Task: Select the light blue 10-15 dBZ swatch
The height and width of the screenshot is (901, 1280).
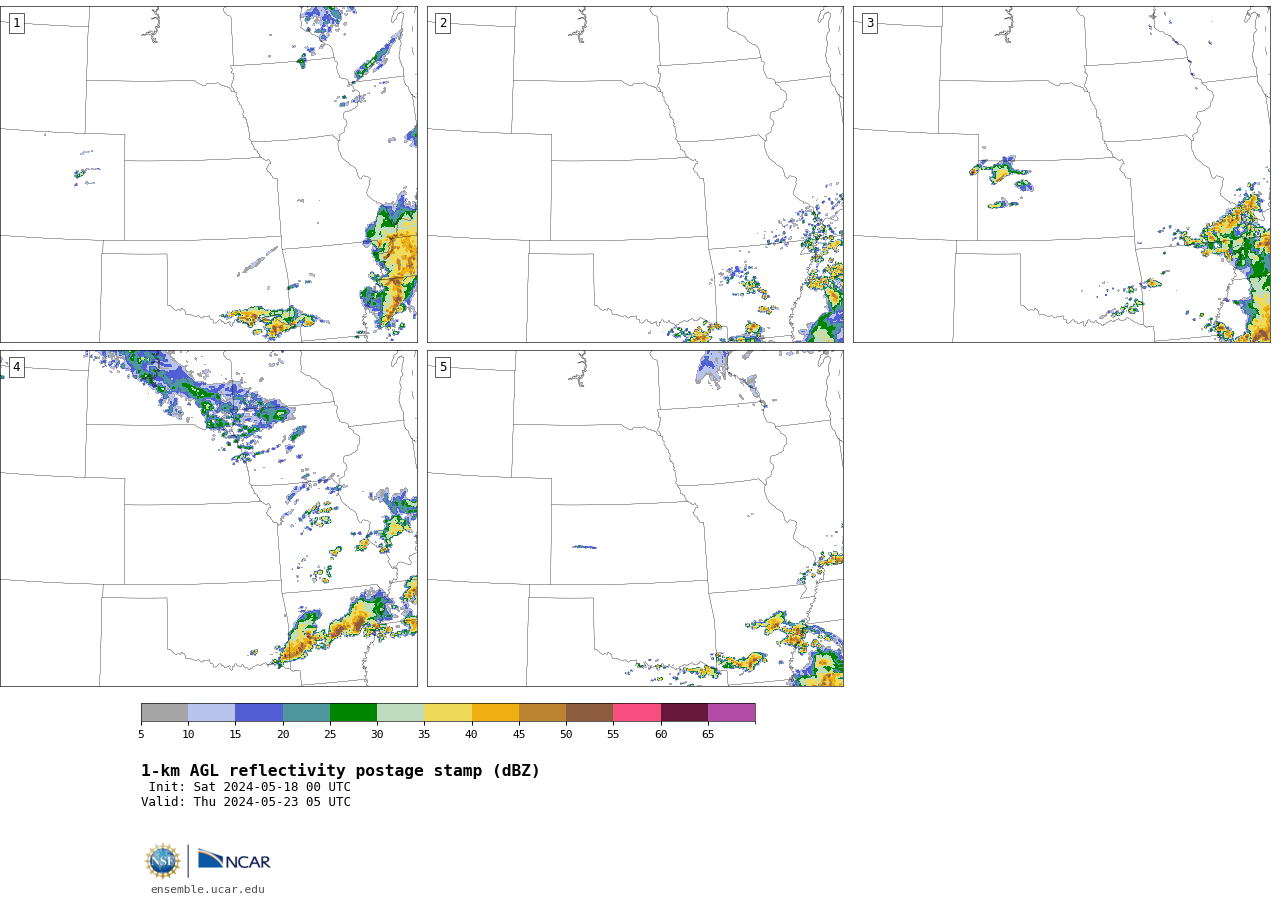Action: coord(212,713)
